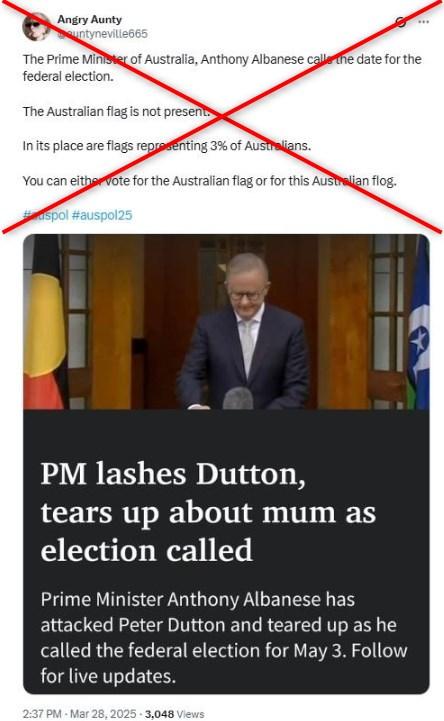Click the 'PM lashes Dutton' headline

208,512
